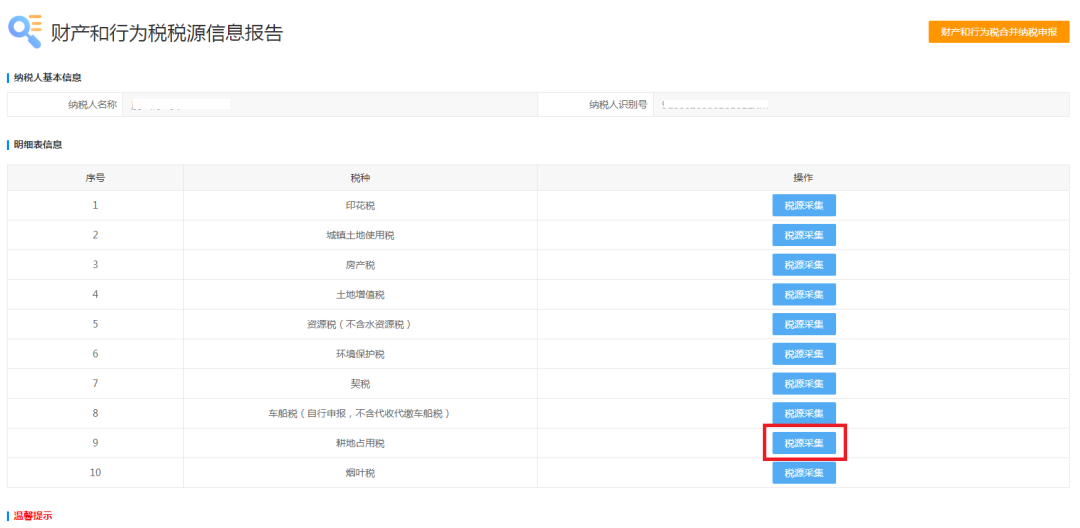Start 税源采集 for 房产税 row
The image size is (1080, 528).
[x=803, y=265]
